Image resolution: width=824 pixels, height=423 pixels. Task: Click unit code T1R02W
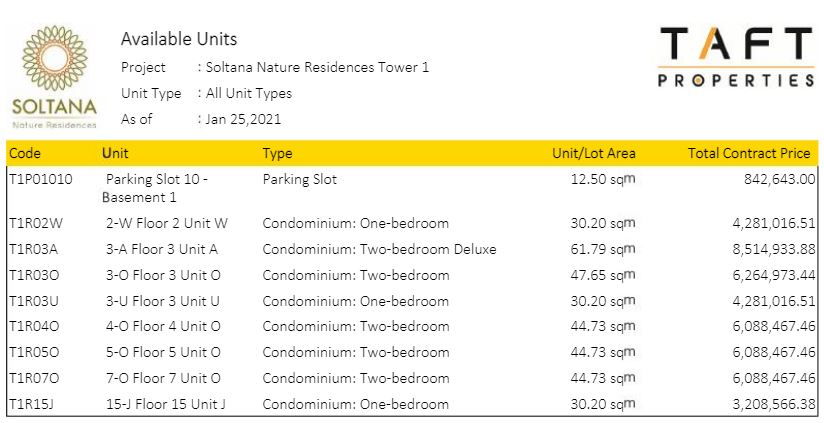[35, 223]
